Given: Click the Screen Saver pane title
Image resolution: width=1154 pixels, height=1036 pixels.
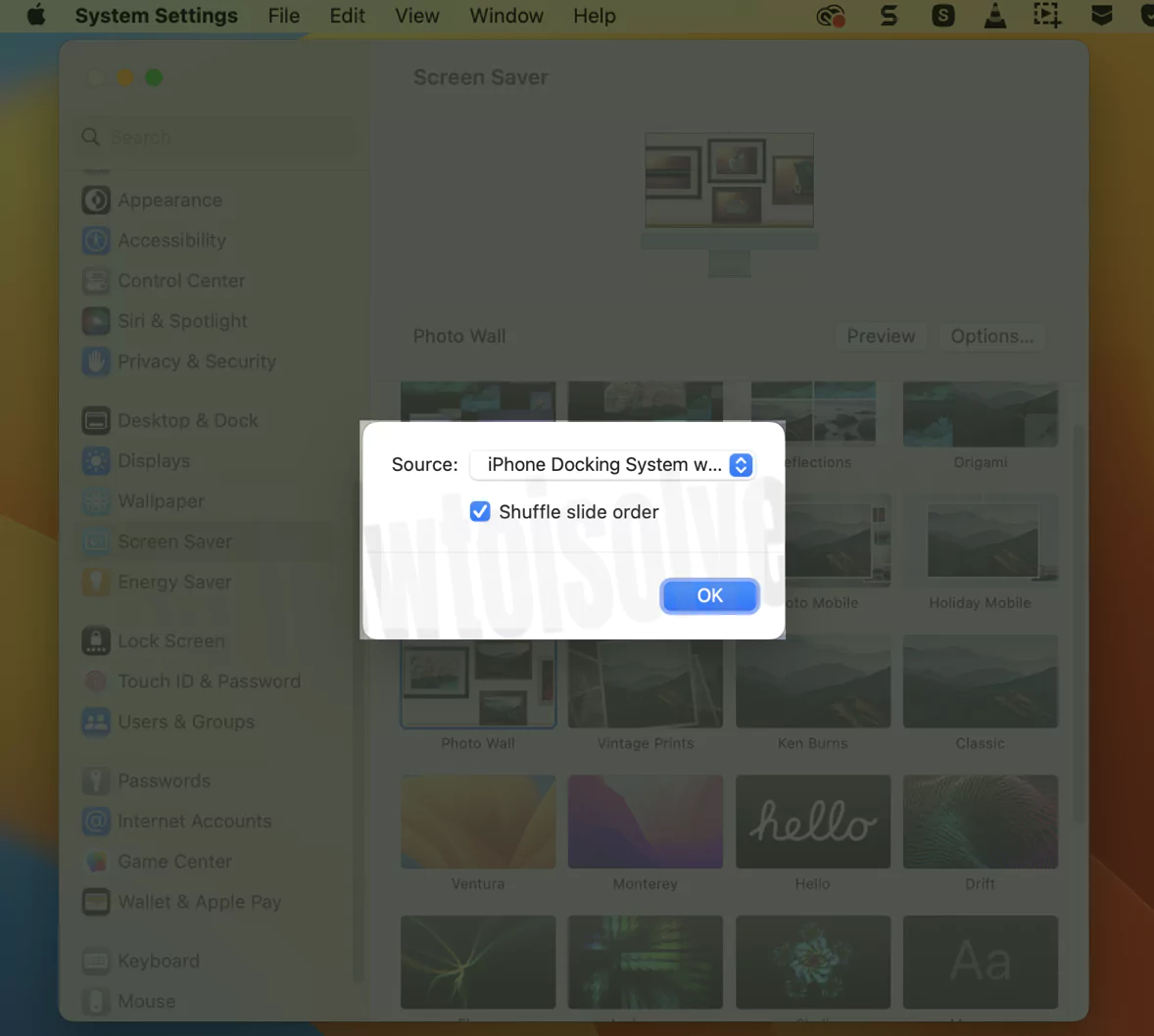Looking at the screenshot, I should coord(481,77).
